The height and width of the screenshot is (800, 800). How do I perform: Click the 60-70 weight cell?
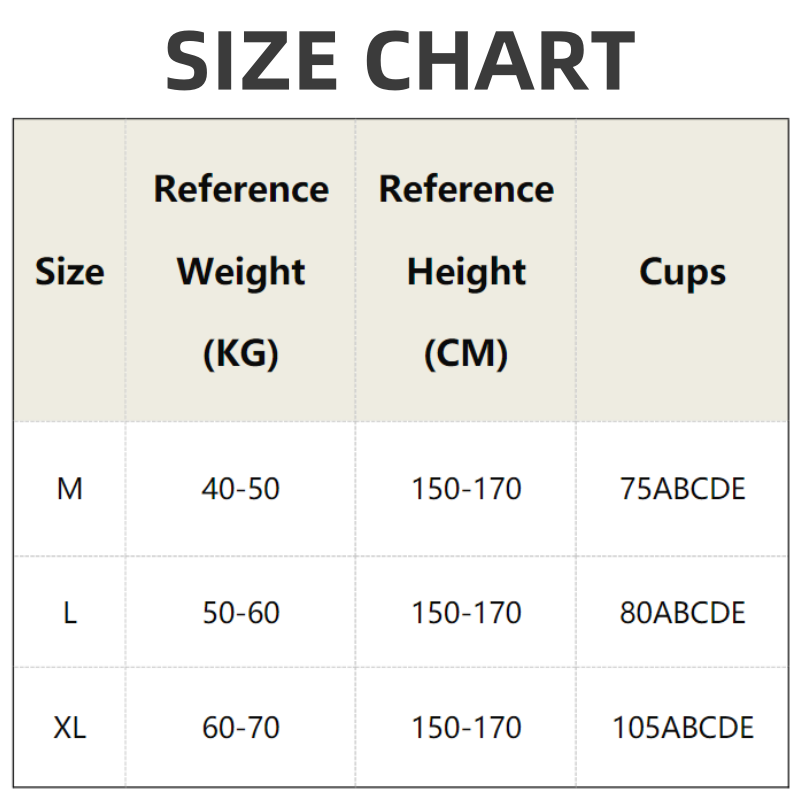[x=241, y=728]
